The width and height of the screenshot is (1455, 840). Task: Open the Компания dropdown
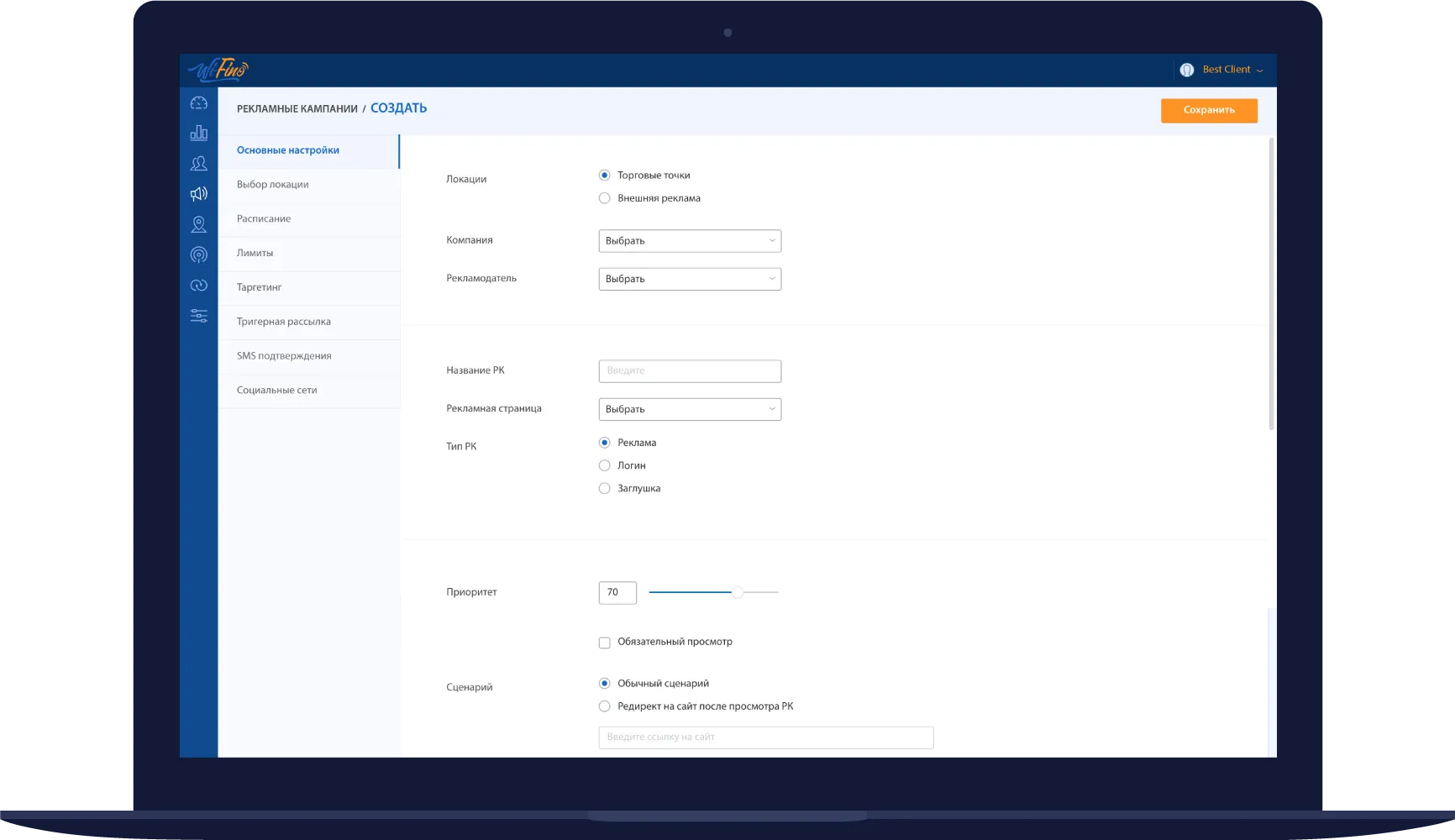(x=690, y=241)
